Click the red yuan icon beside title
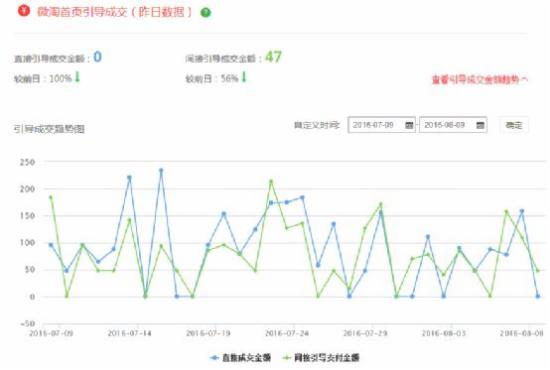 [x=24, y=10]
